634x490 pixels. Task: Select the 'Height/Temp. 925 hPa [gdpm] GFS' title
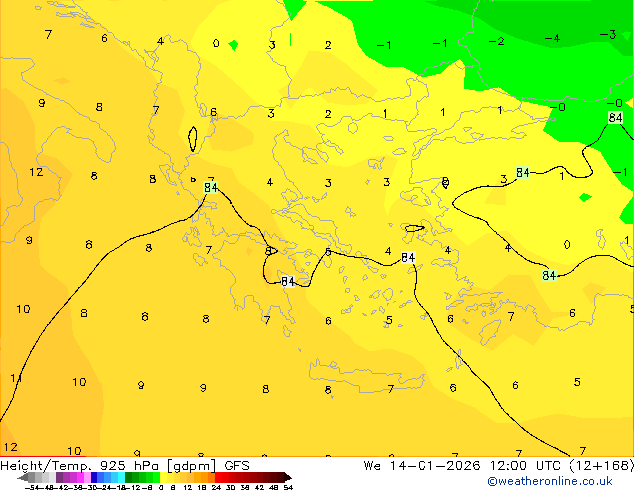(x=125, y=466)
